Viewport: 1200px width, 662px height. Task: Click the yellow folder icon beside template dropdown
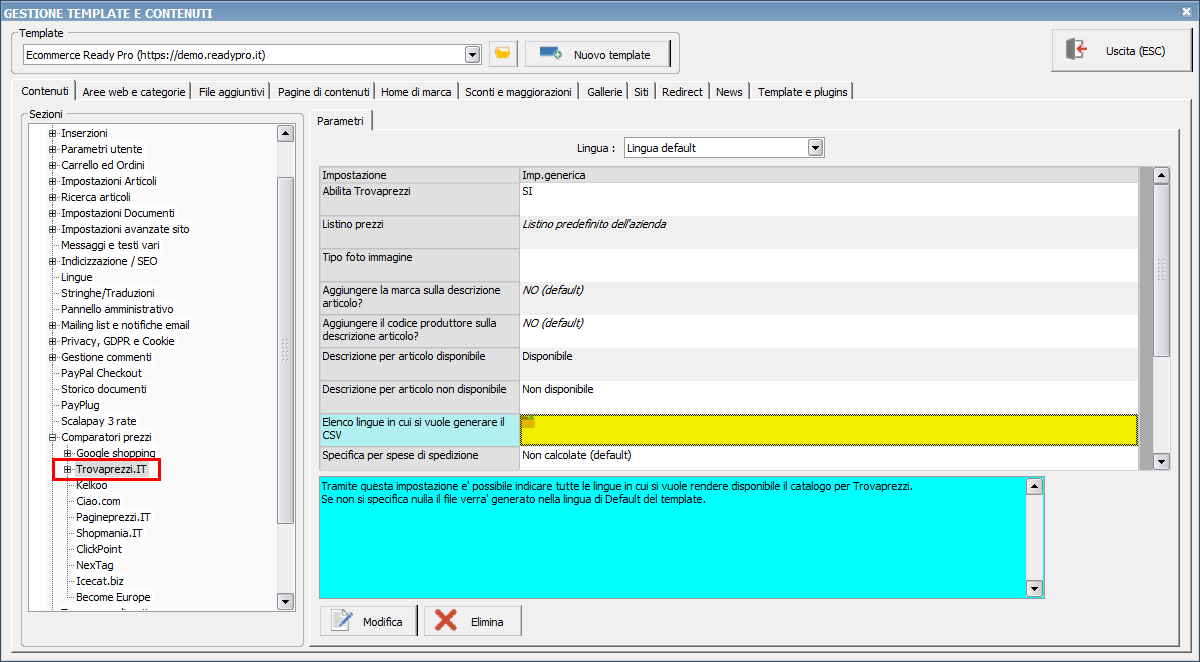point(503,54)
